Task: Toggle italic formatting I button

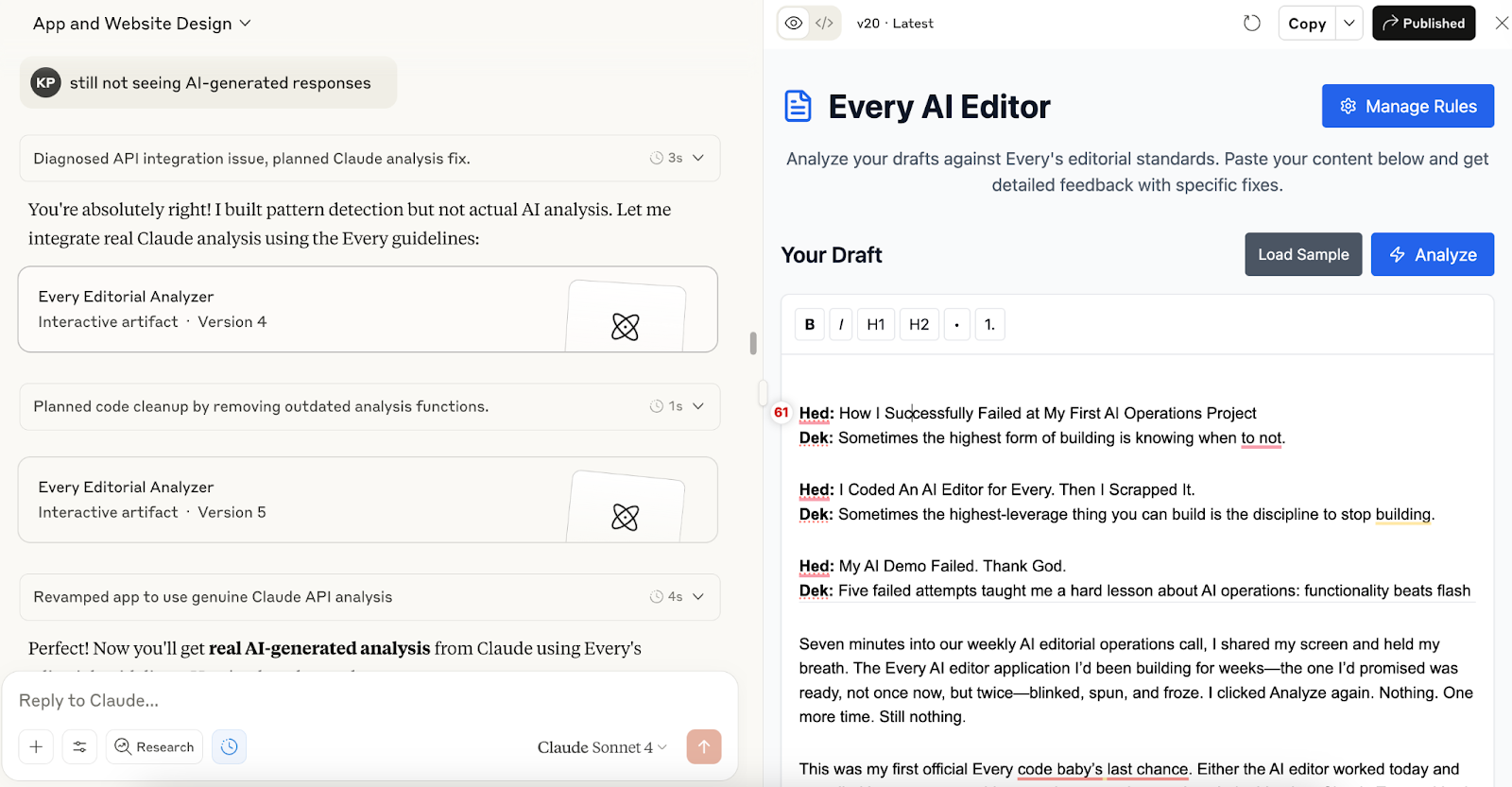Action: click(x=841, y=324)
